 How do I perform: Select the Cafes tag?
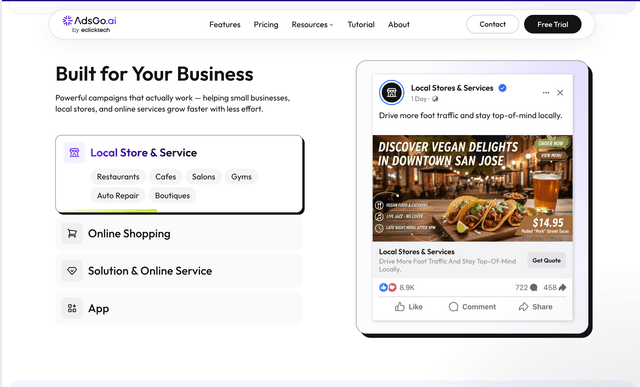point(166,177)
